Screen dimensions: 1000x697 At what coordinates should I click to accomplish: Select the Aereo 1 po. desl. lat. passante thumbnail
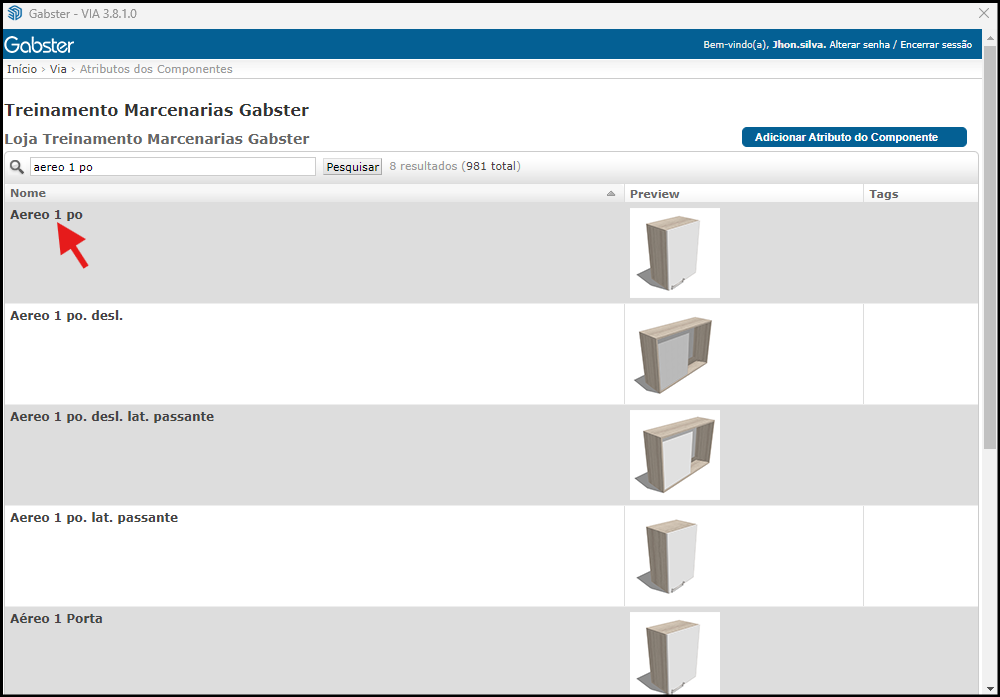pos(674,455)
